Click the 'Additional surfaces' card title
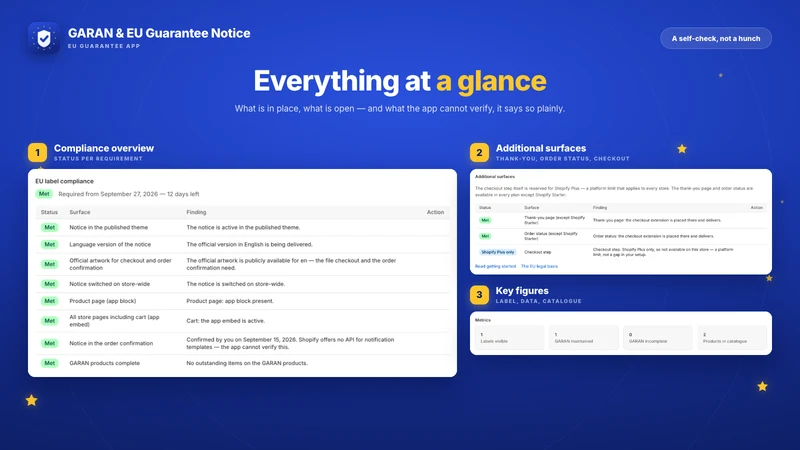 495,177
